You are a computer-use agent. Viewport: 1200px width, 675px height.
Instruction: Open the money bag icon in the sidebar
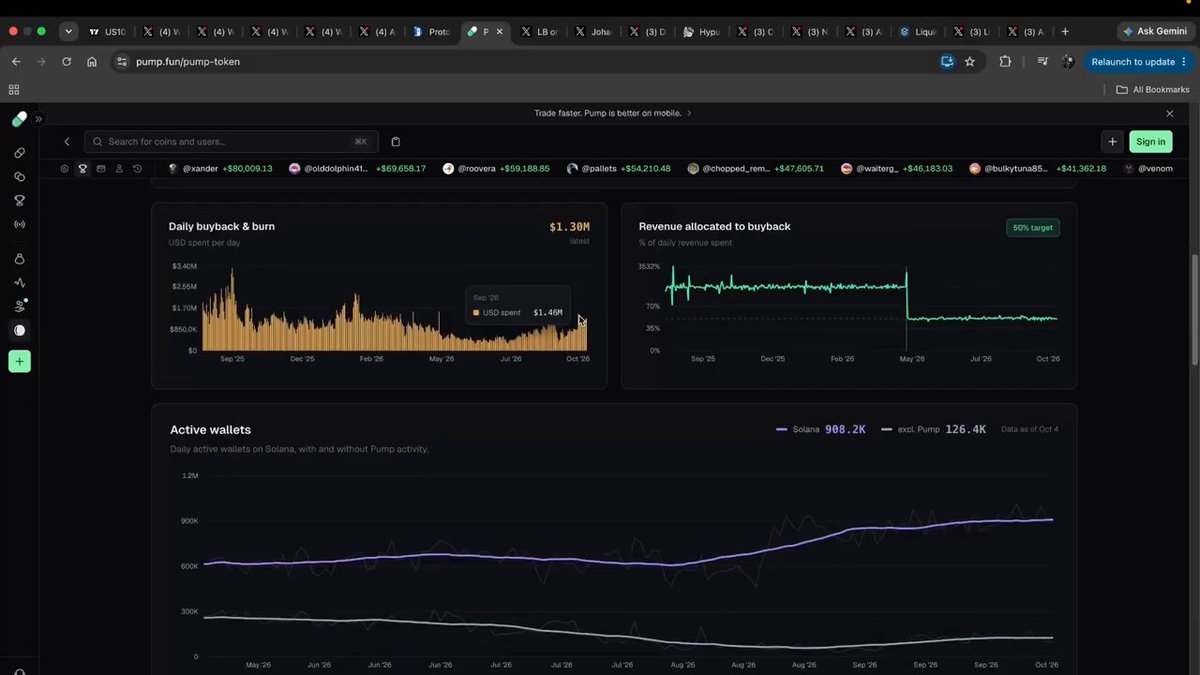pyautogui.click(x=19, y=259)
